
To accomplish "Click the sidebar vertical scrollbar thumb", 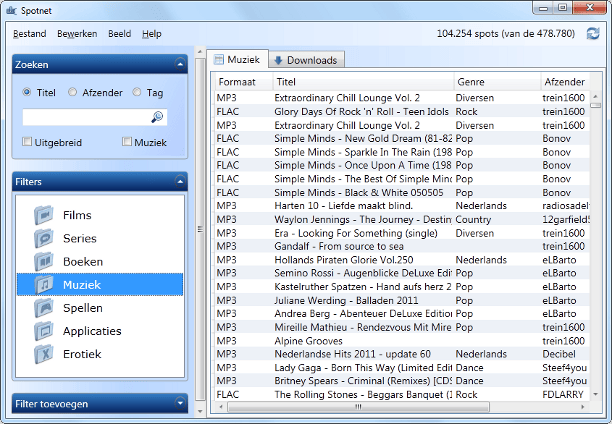I will (x=200, y=229).
